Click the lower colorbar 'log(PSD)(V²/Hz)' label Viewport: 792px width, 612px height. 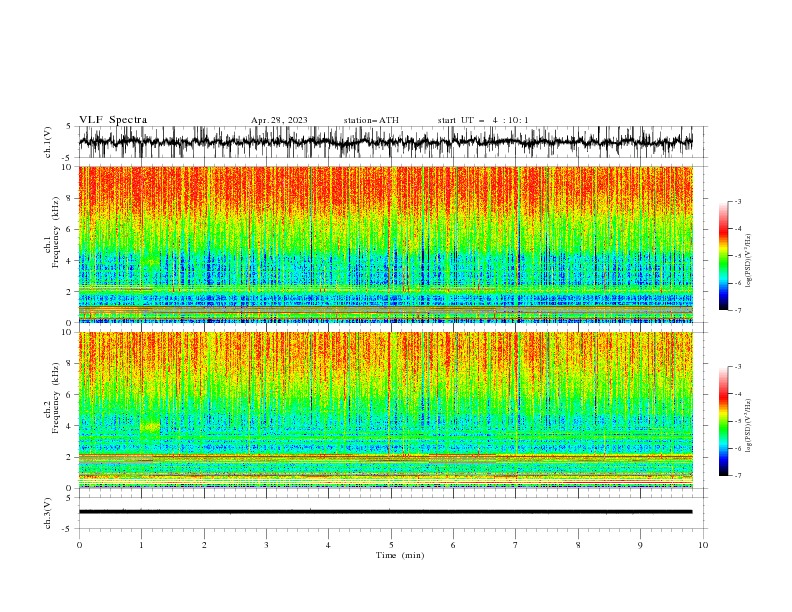coord(748,425)
